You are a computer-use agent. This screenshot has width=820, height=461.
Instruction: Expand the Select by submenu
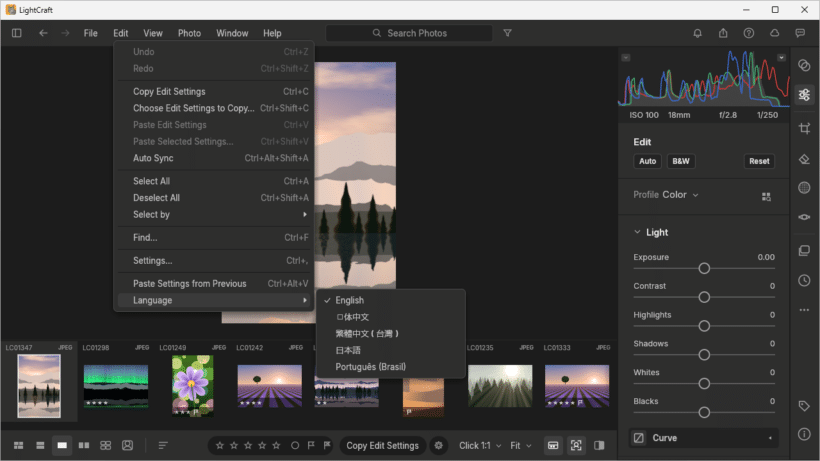point(213,214)
